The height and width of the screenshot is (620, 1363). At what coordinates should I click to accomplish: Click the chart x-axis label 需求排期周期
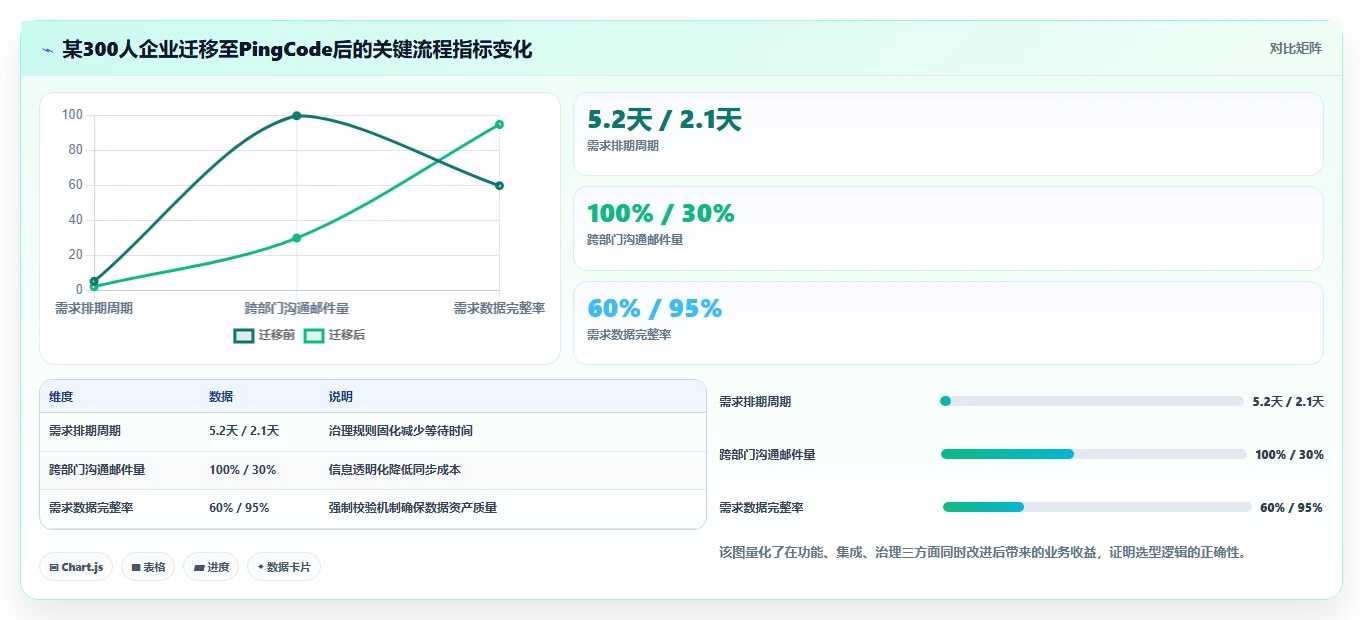tap(94, 308)
